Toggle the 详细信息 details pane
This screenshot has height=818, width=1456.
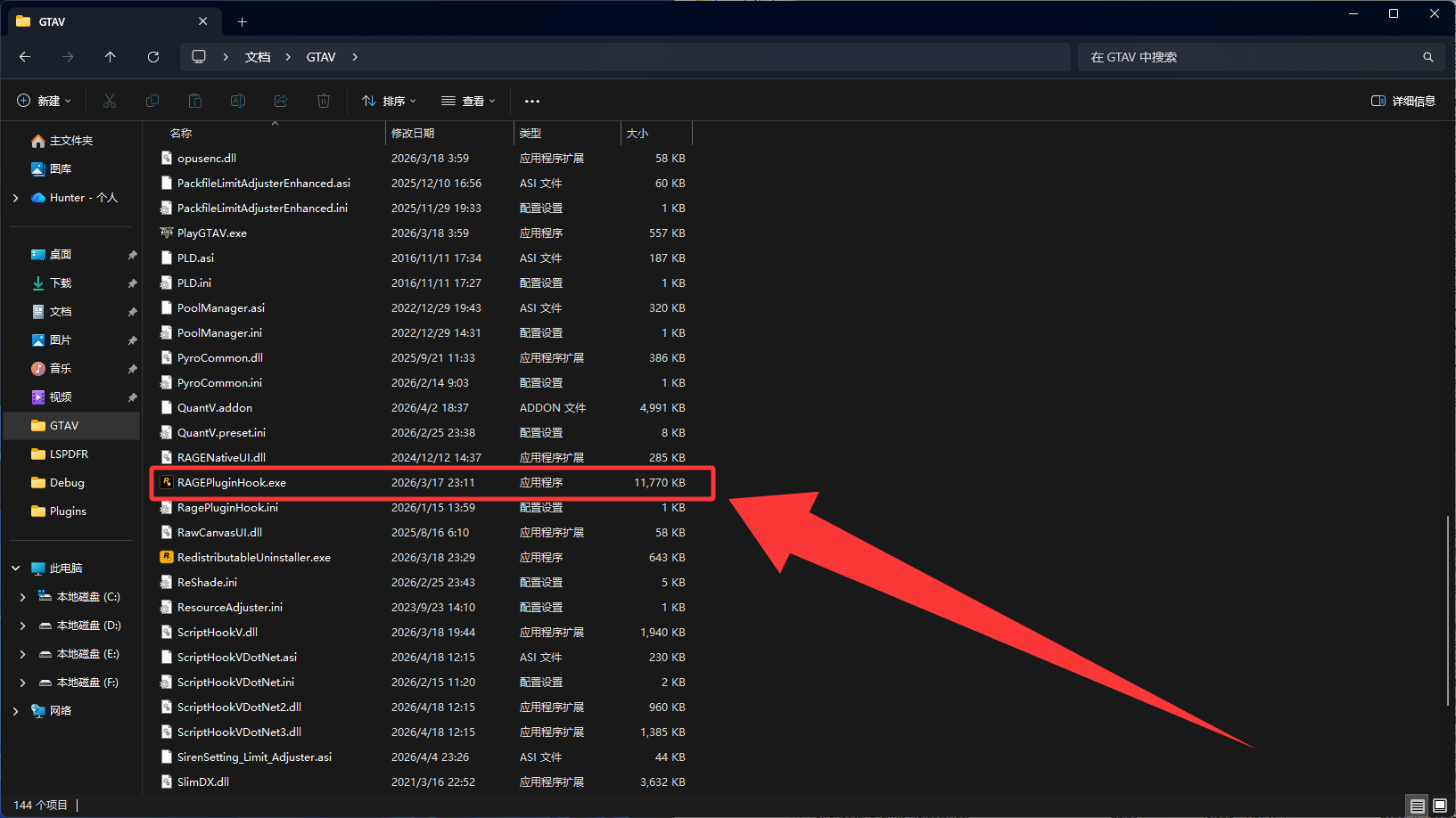1403,101
